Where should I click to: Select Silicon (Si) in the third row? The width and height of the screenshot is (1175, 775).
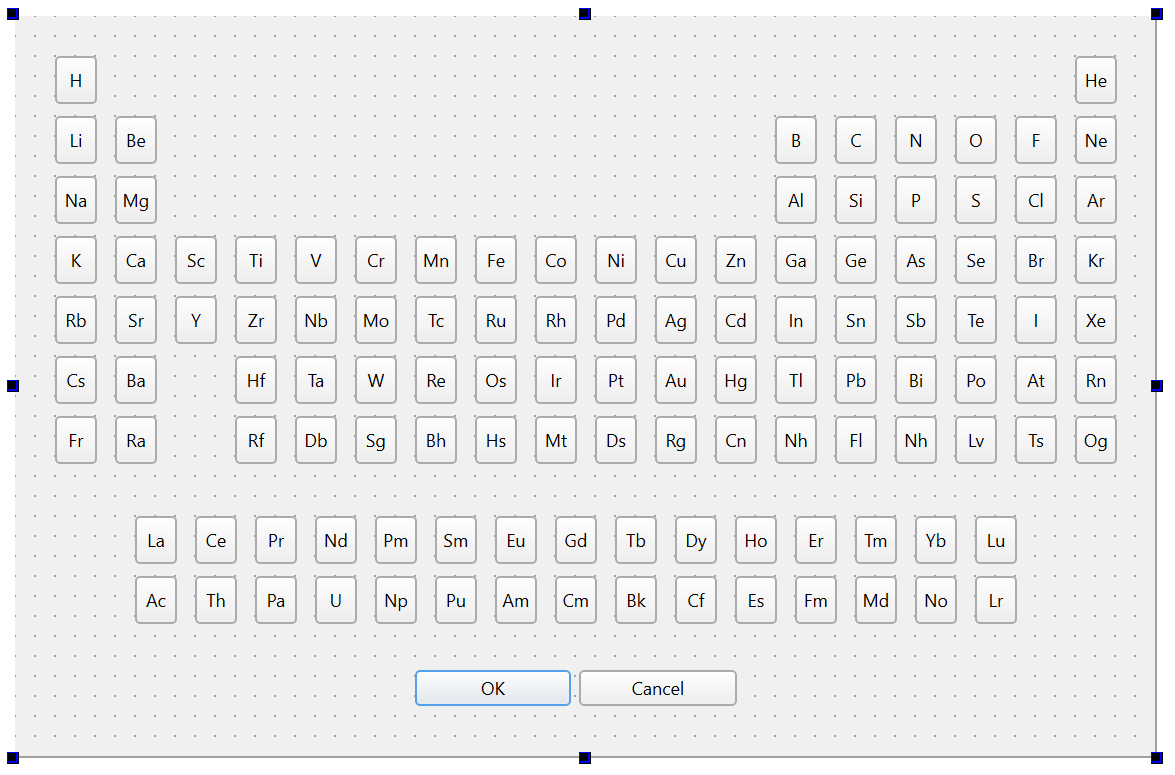point(856,200)
